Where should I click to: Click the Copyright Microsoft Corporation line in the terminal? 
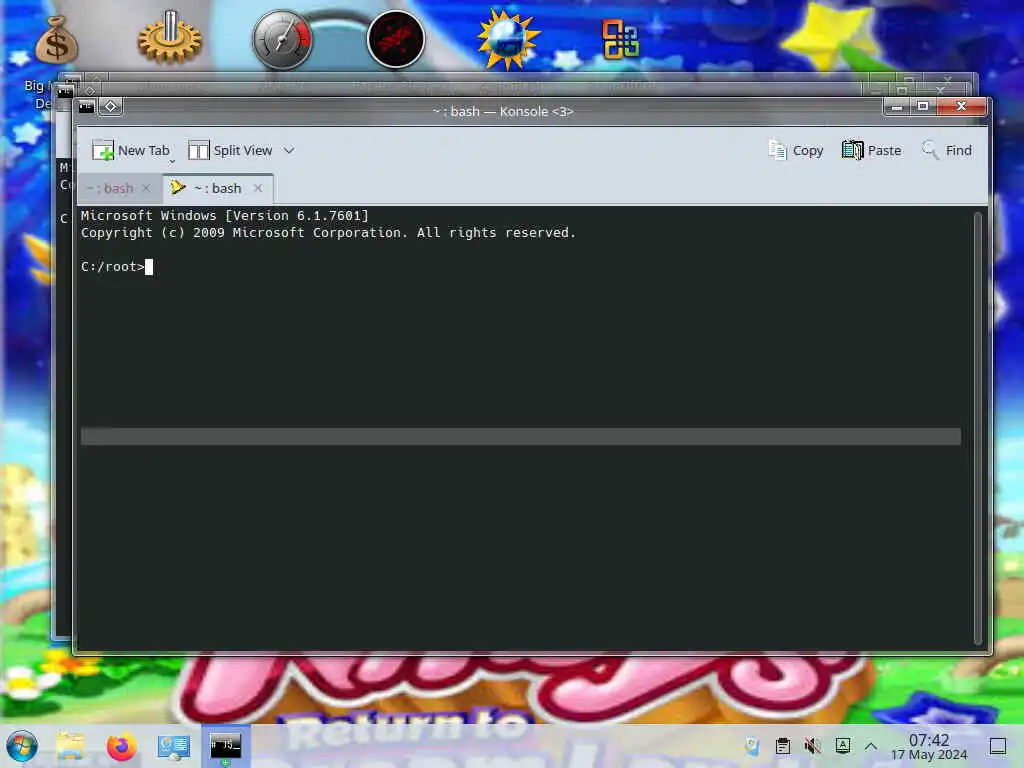click(x=328, y=232)
